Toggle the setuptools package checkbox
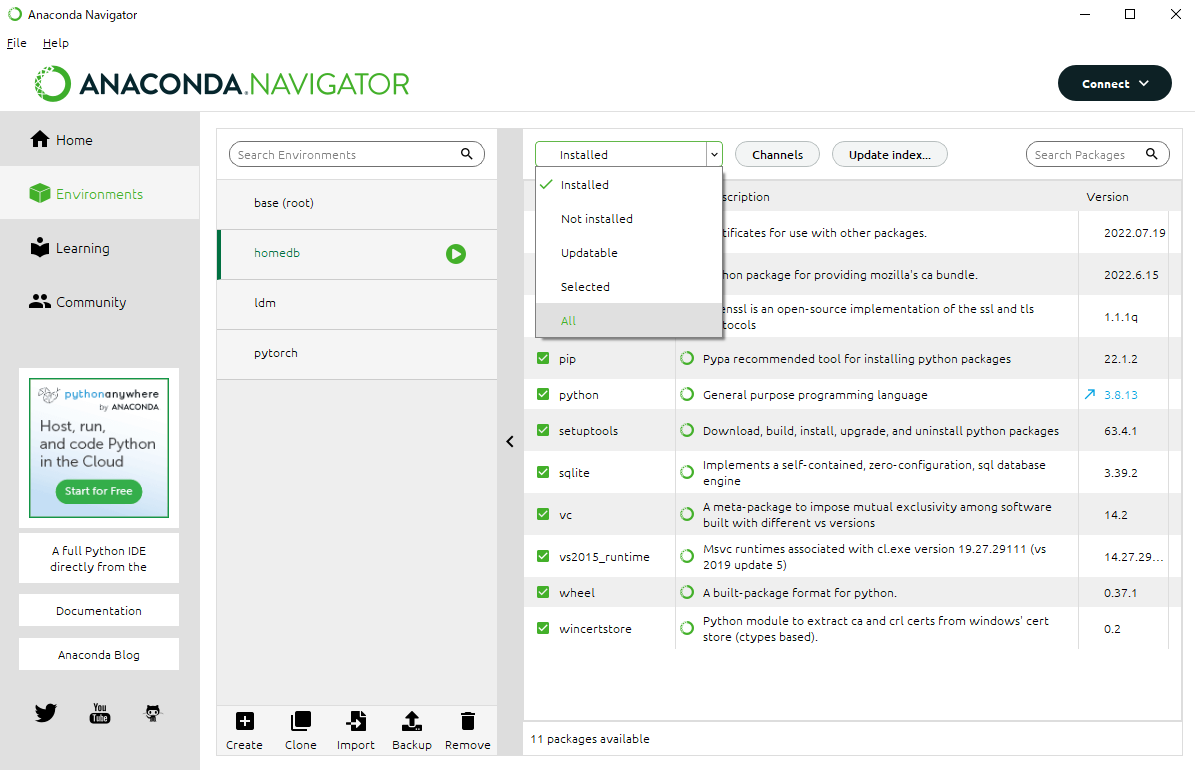The width and height of the screenshot is (1195, 770). tap(543, 430)
